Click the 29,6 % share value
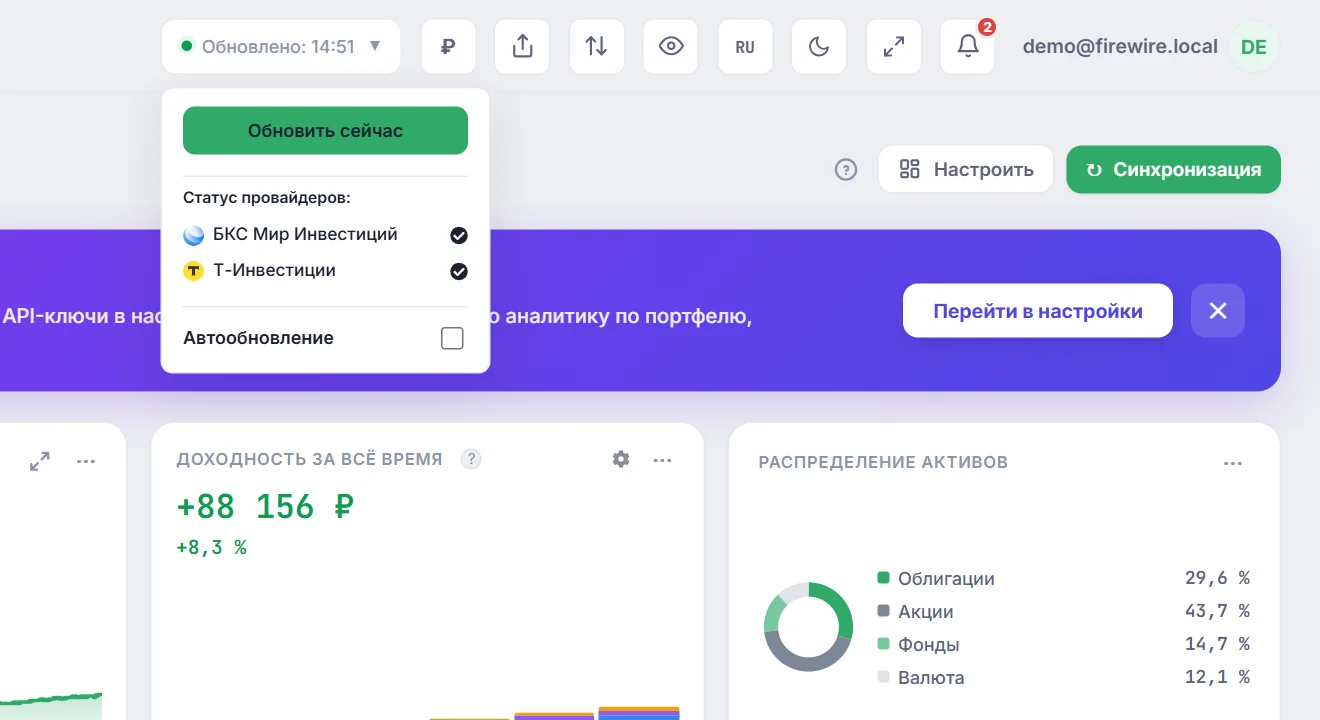The height and width of the screenshot is (720, 1320). click(1217, 578)
